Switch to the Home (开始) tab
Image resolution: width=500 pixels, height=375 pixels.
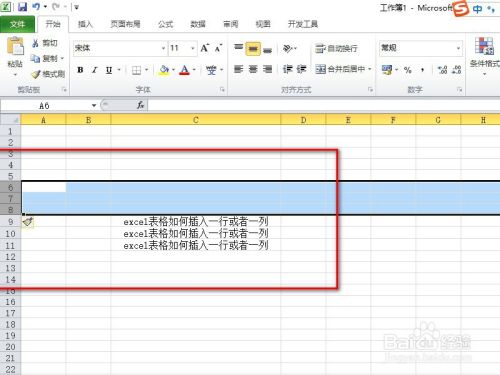tap(53, 24)
